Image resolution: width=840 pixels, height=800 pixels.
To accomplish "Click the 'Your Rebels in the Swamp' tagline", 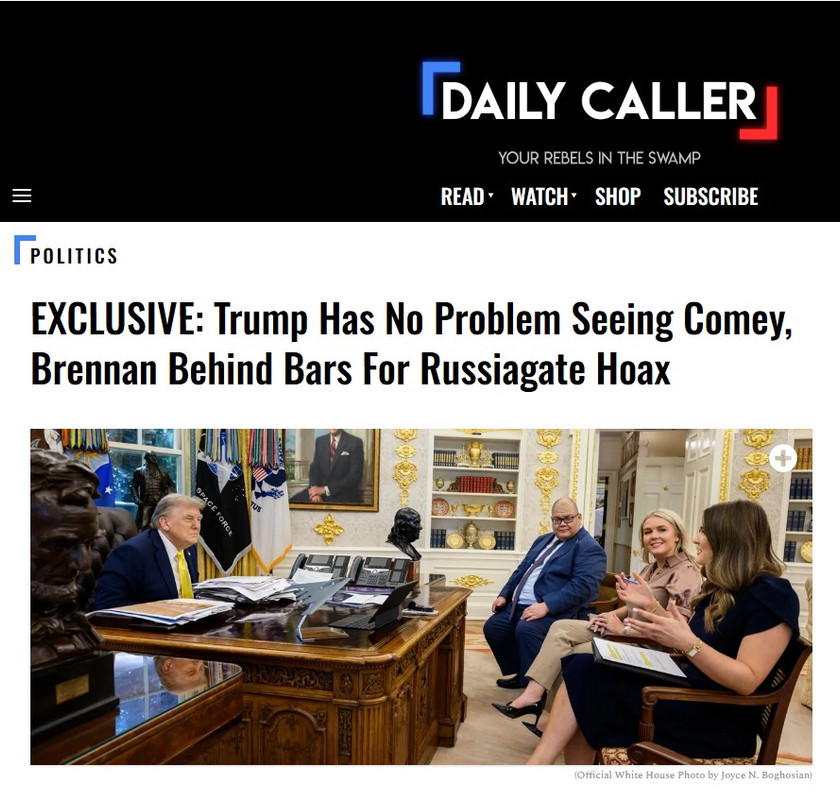I will (x=599, y=158).
